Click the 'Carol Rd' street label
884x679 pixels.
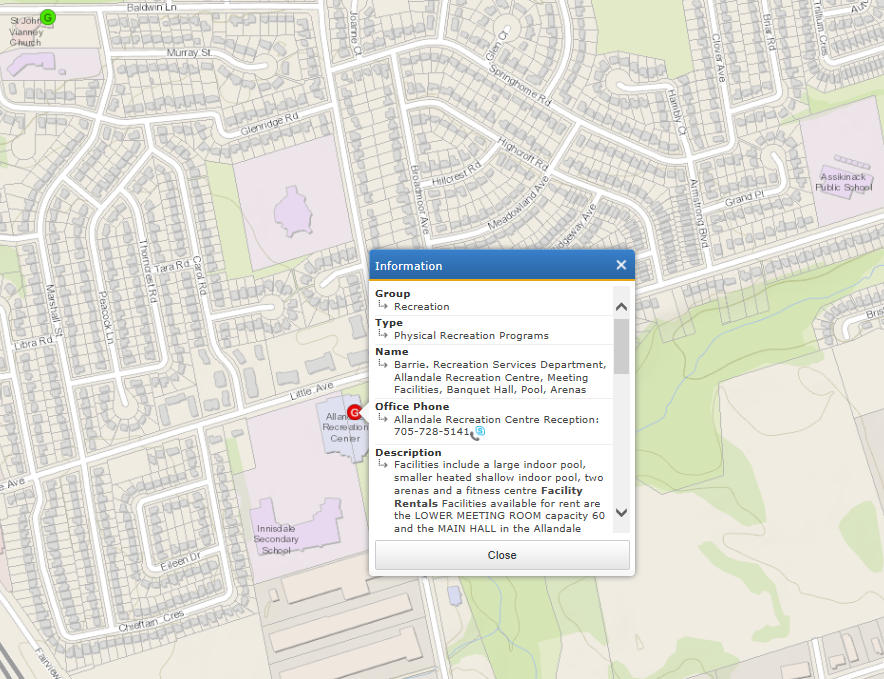point(200,276)
